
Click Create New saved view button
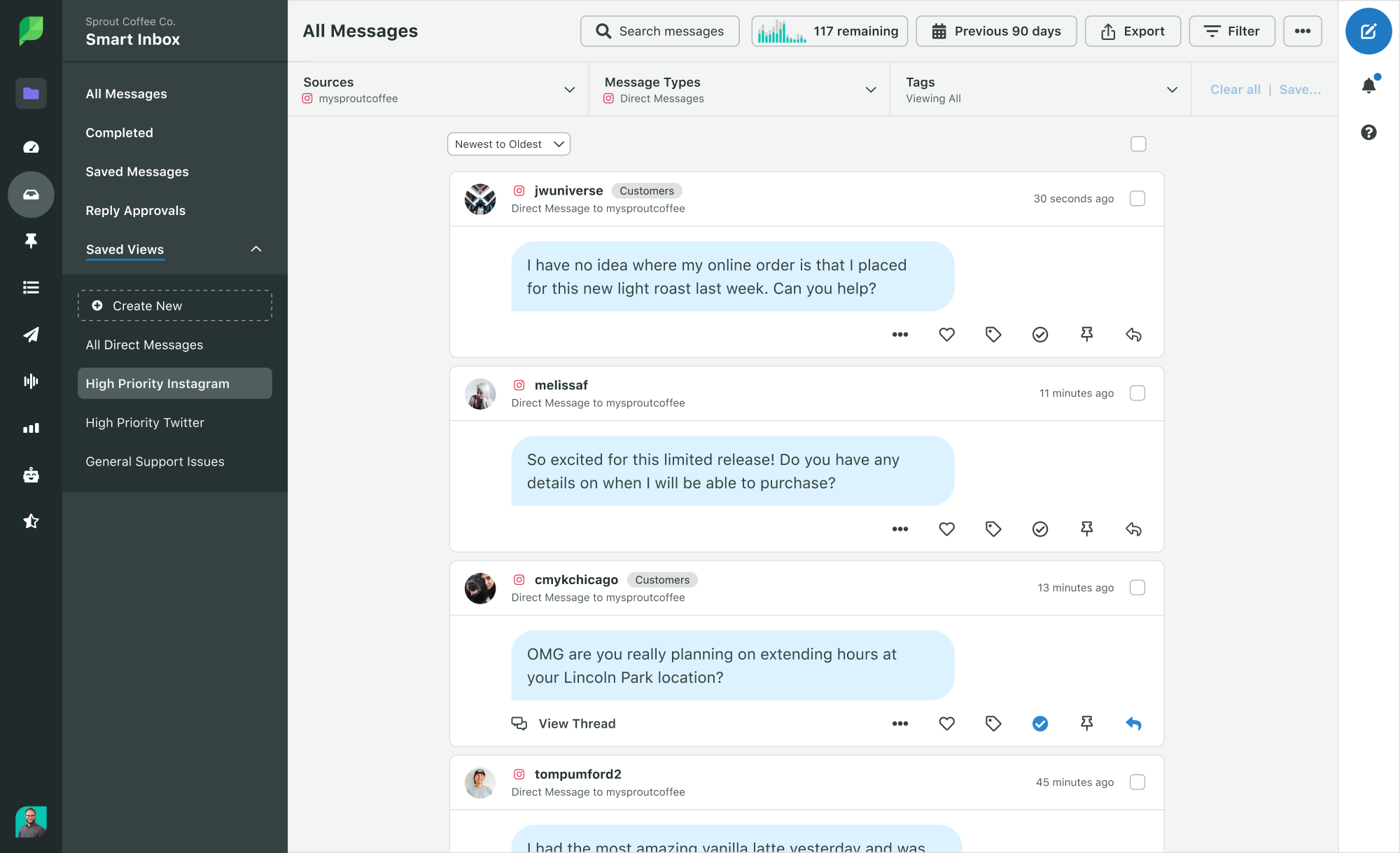pos(175,305)
